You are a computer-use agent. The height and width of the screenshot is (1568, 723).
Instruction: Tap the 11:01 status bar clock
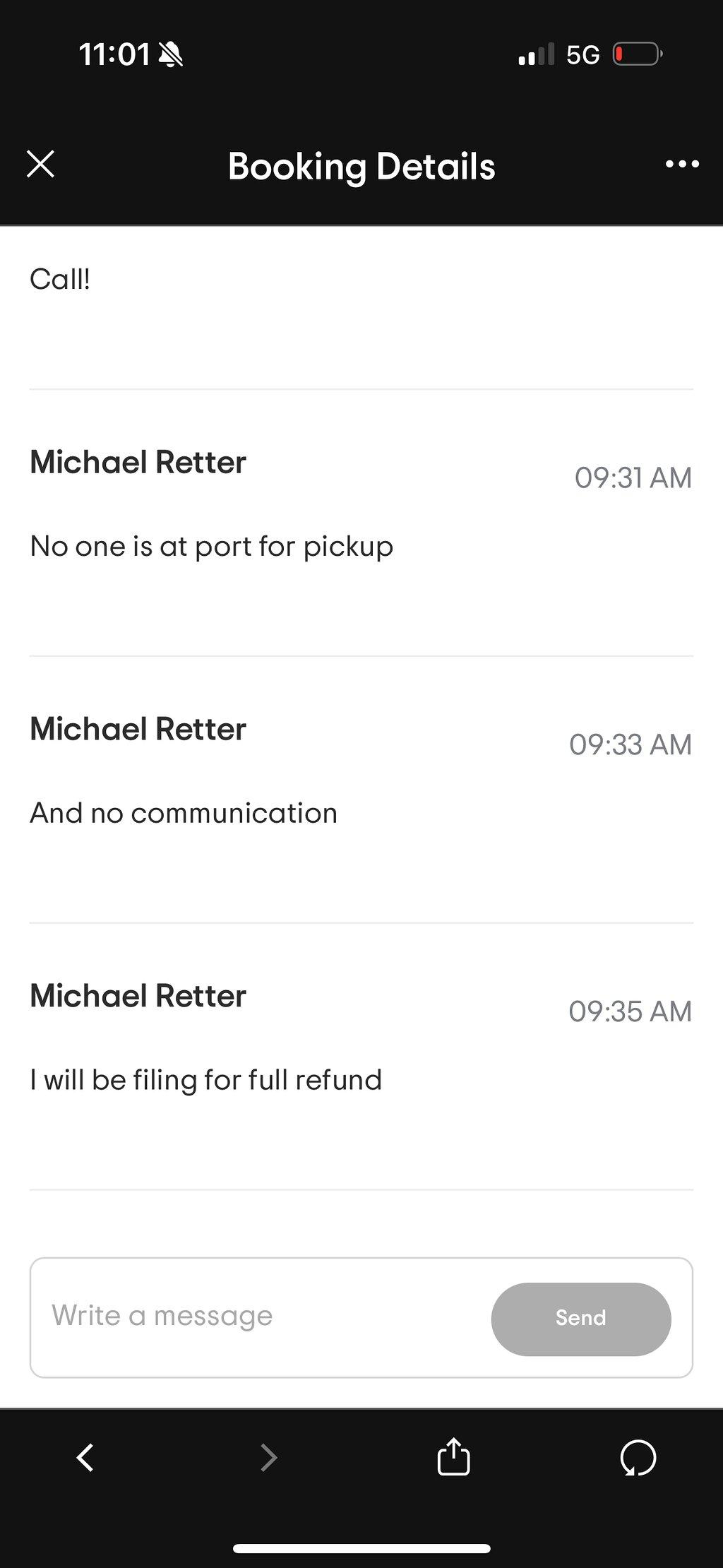114,54
